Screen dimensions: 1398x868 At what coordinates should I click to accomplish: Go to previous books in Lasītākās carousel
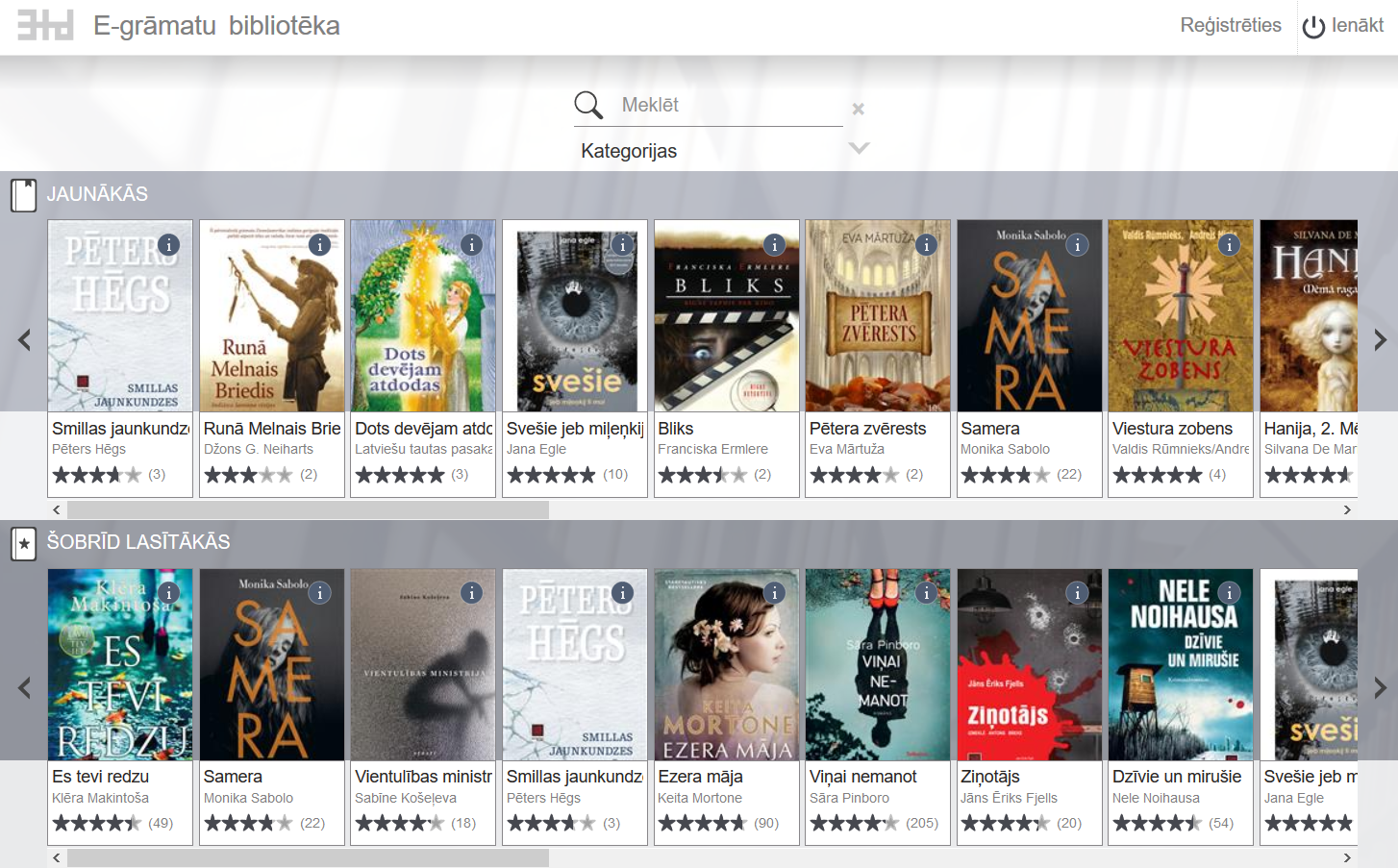[24, 687]
